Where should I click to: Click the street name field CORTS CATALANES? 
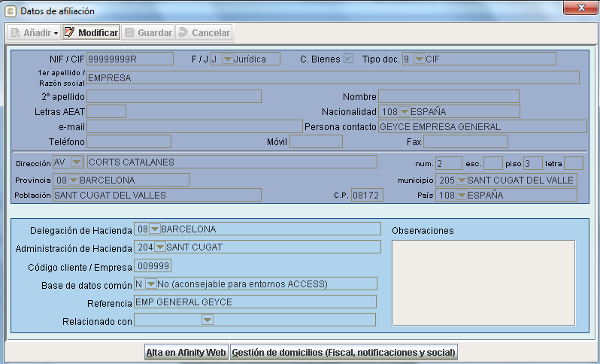pyautogui.click(x=232, y=162)
